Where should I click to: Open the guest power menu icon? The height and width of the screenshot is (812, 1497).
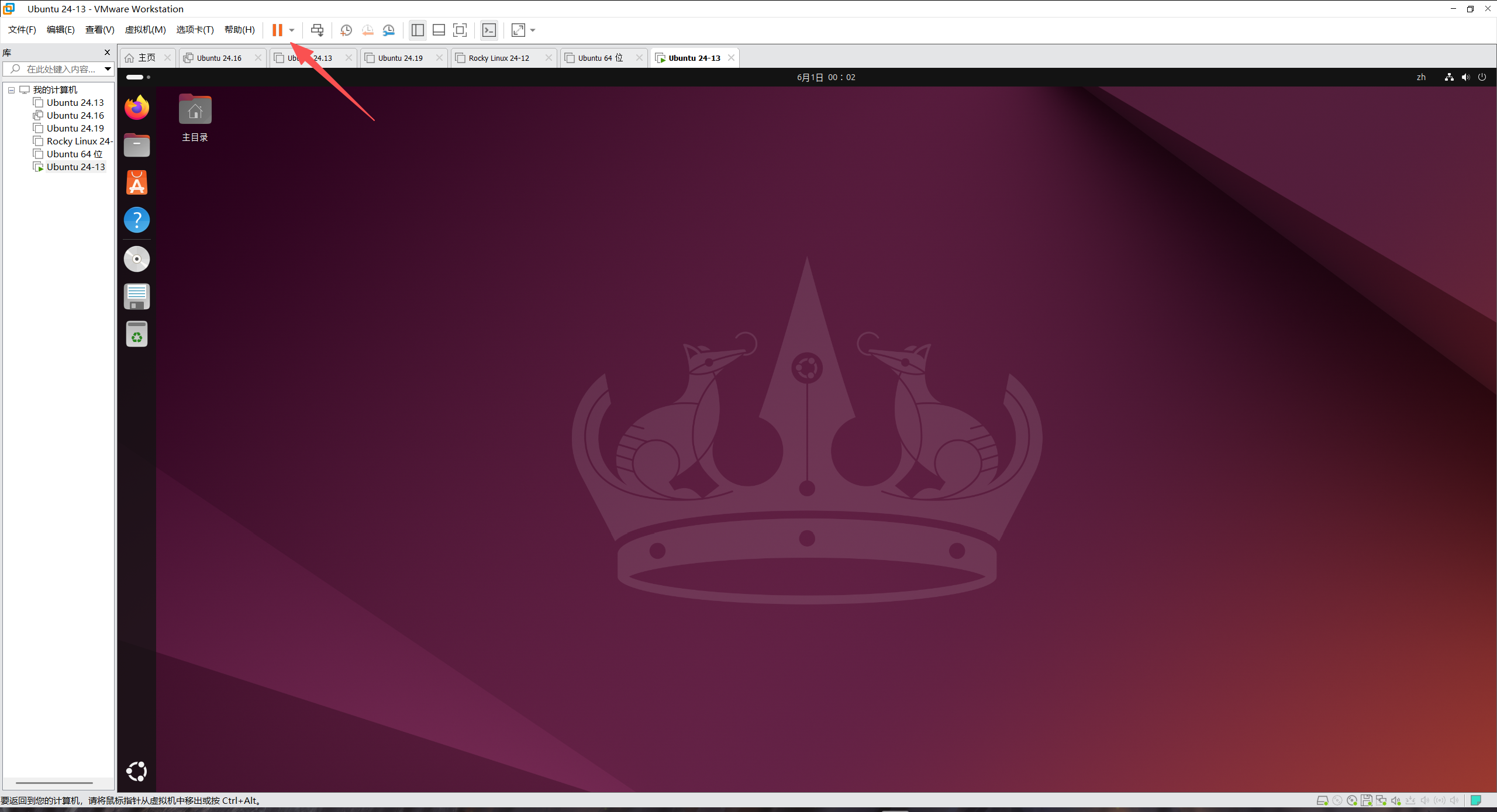tap(1482, 77)
